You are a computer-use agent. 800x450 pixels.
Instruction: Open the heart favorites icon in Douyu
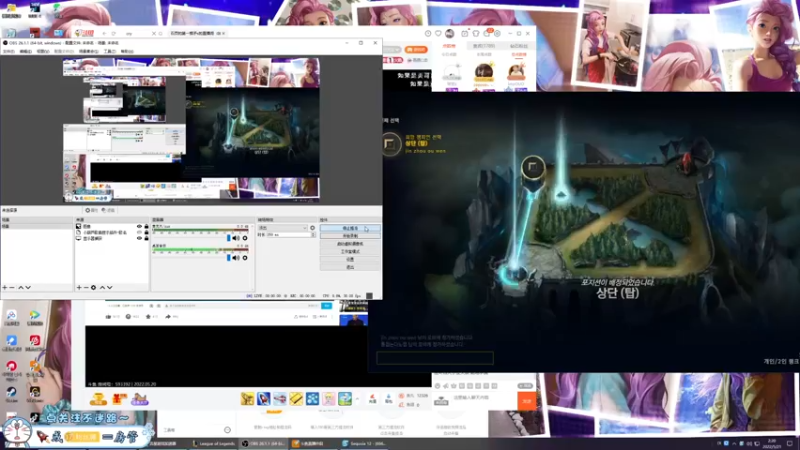[438, 33]
